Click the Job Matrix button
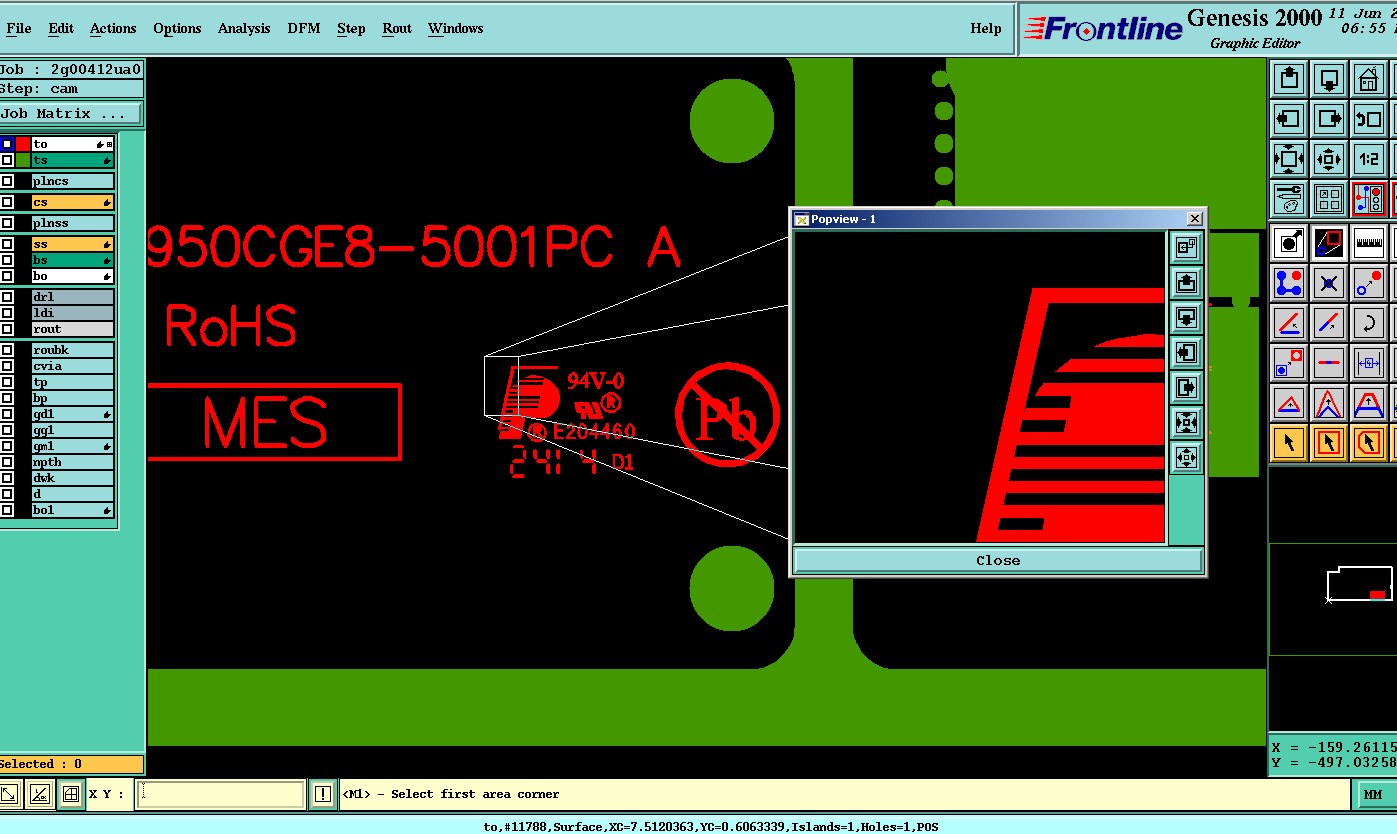The width and height of the screenshot is (1397, 834). (71, 113)
